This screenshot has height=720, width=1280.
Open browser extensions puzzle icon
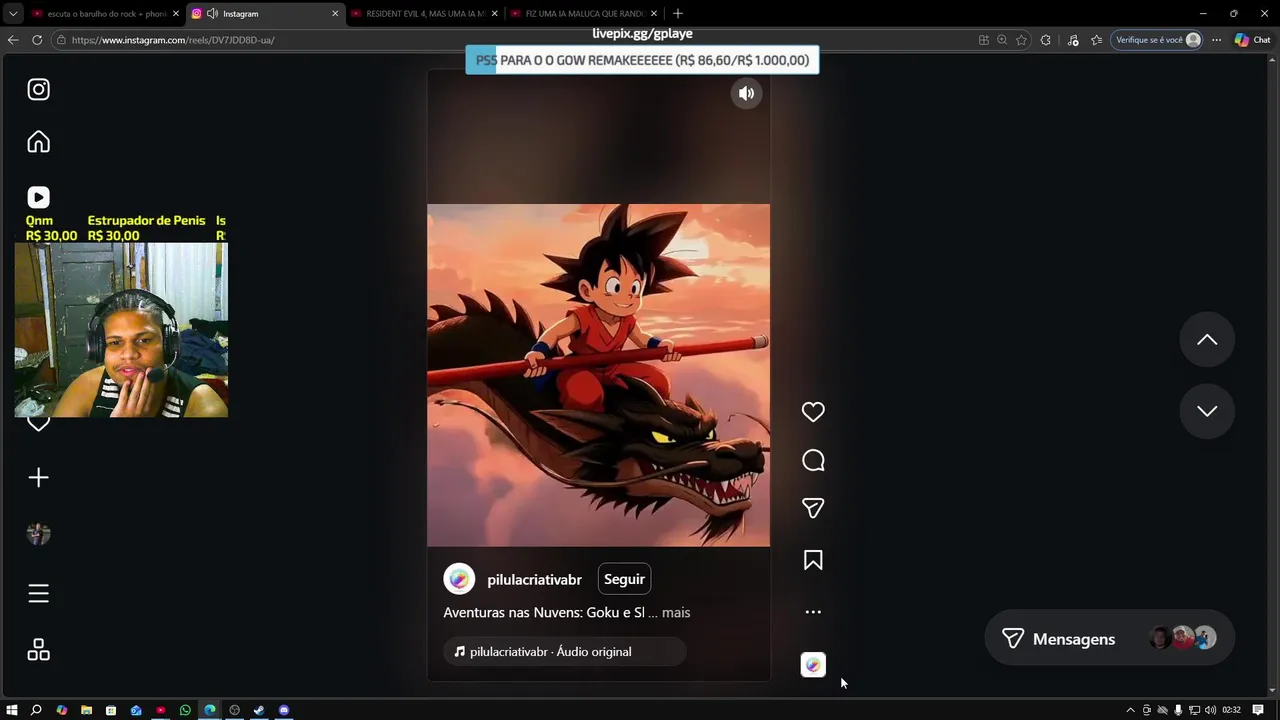tap(1046, 40)
